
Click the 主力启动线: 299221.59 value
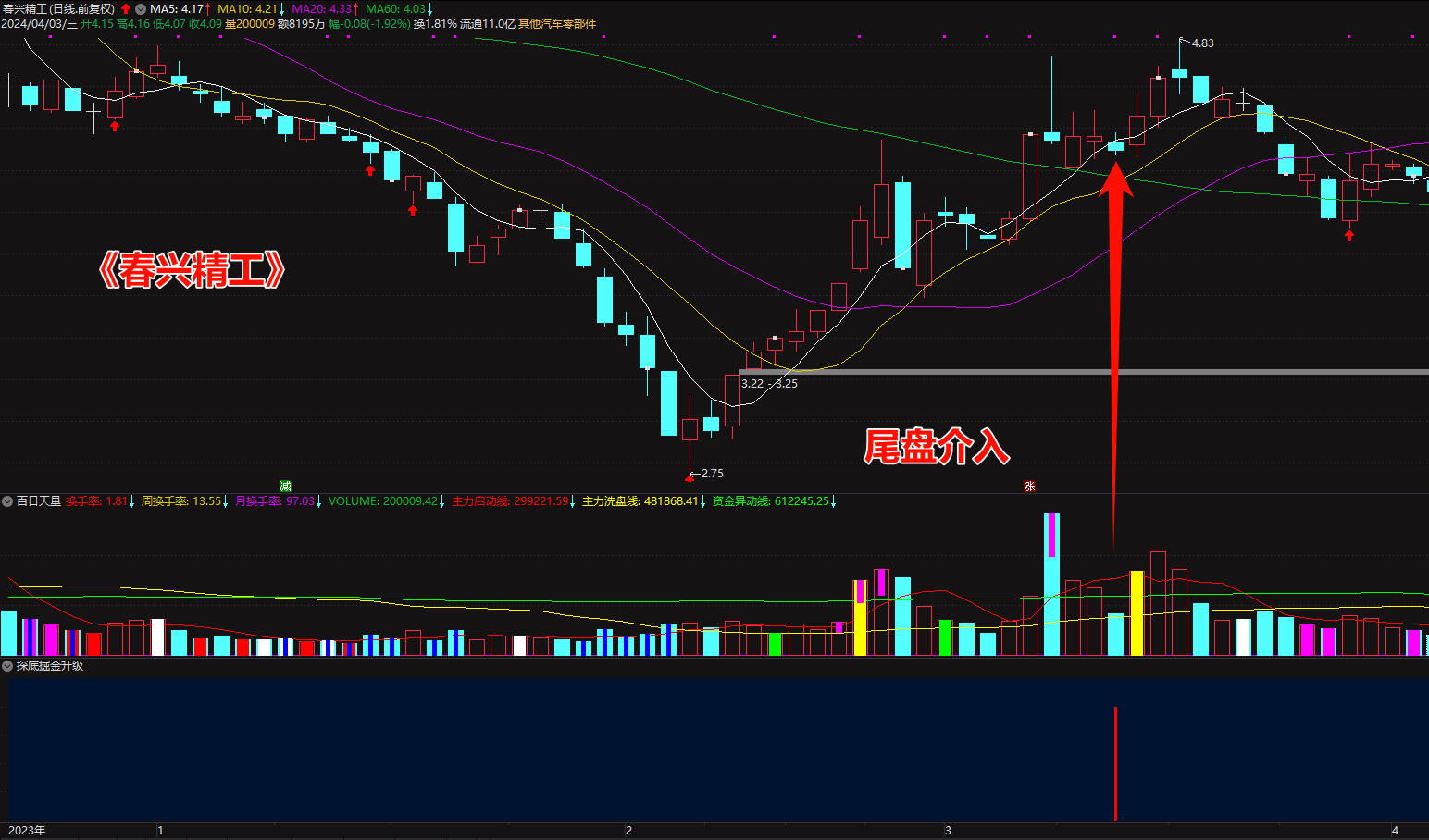coord(510,501)
